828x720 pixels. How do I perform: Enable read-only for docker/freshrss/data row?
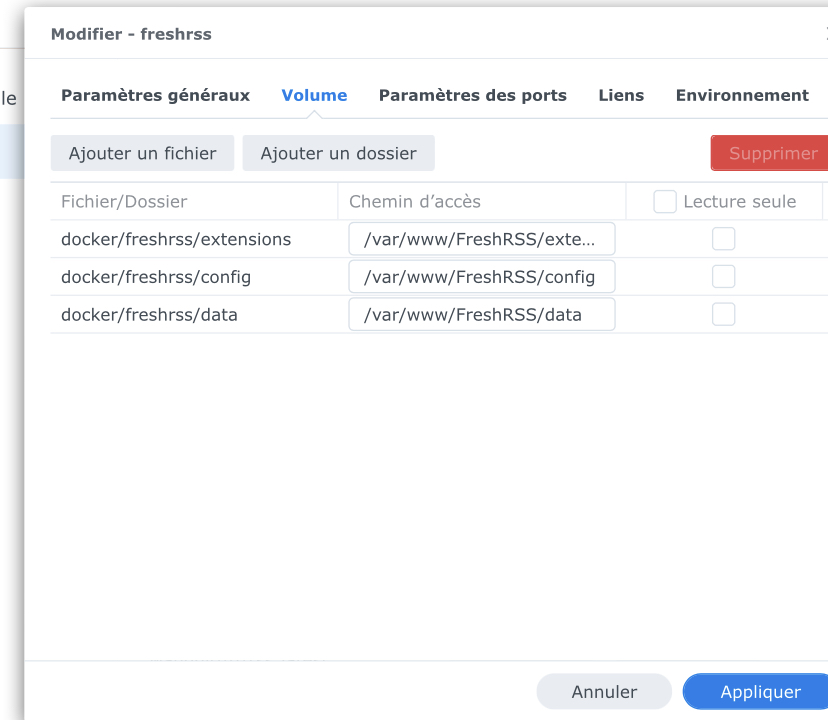pyautogui.click(x=723, y=314)
